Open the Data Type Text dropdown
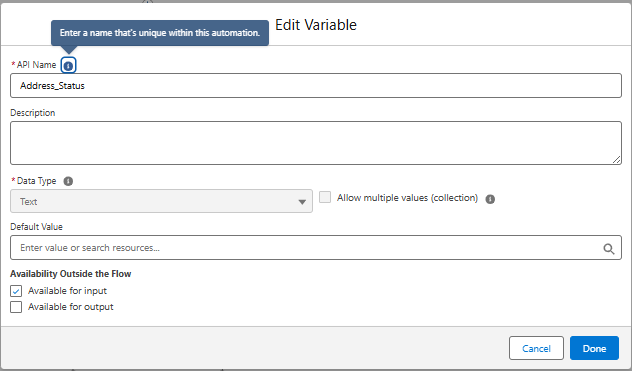The image size is (632, 371). (161, 201)
